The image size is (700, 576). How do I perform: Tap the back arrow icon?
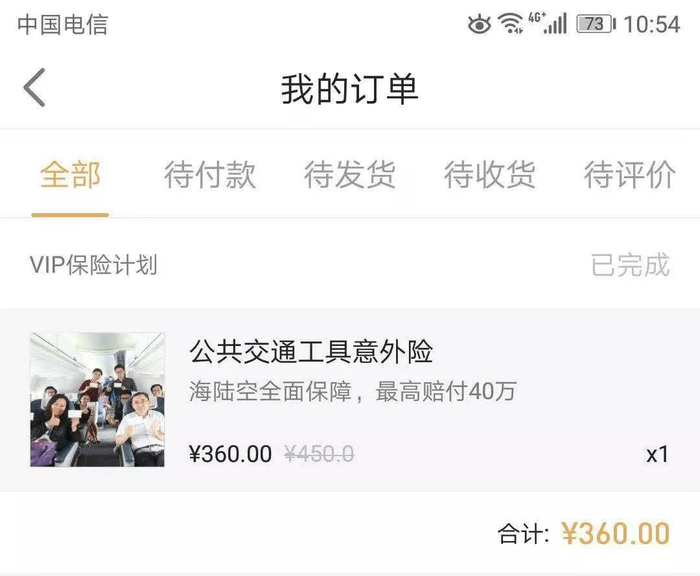(35, 88)
